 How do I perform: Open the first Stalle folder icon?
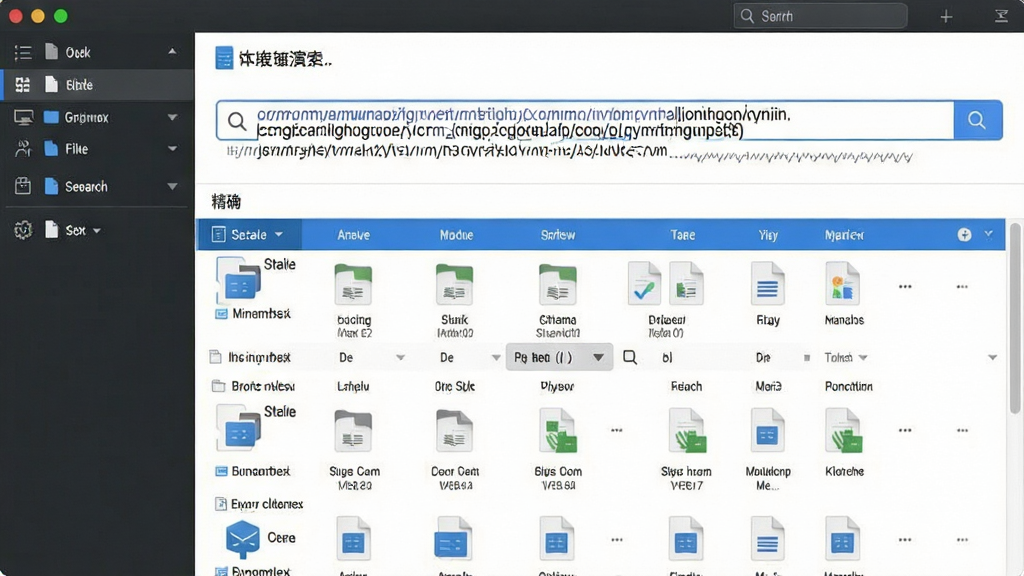point(238,281)
